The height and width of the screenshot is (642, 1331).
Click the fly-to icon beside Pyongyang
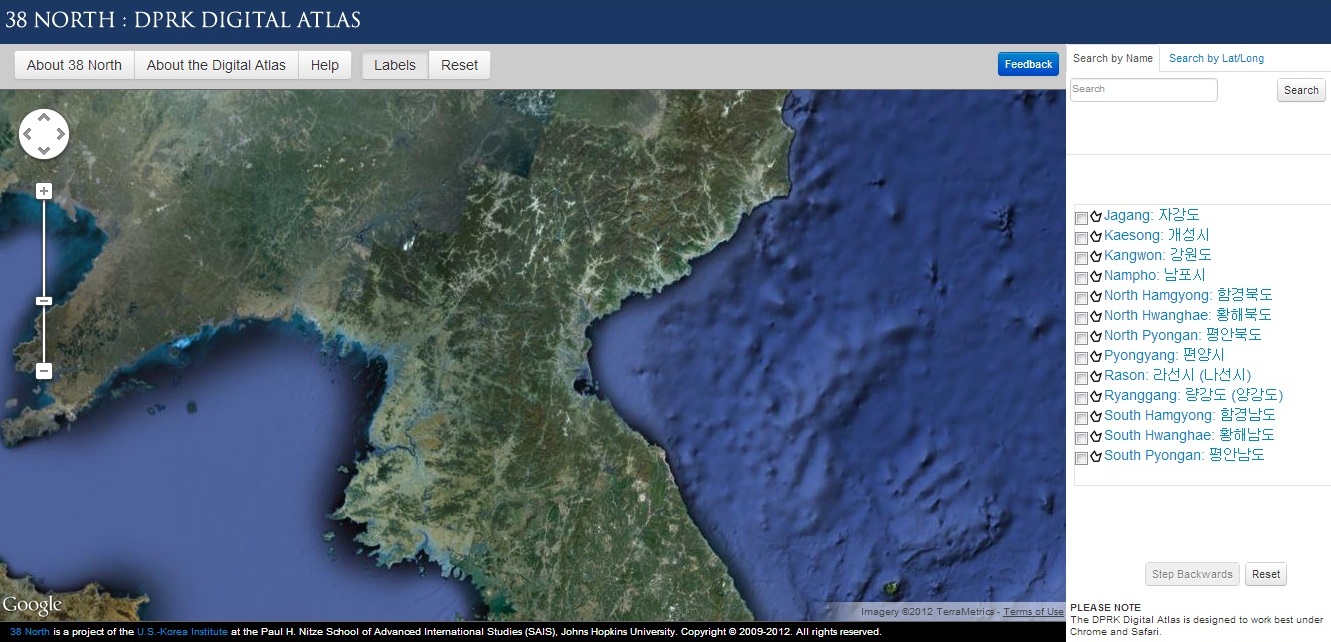pyautogui.click(x=1095, y=357)
